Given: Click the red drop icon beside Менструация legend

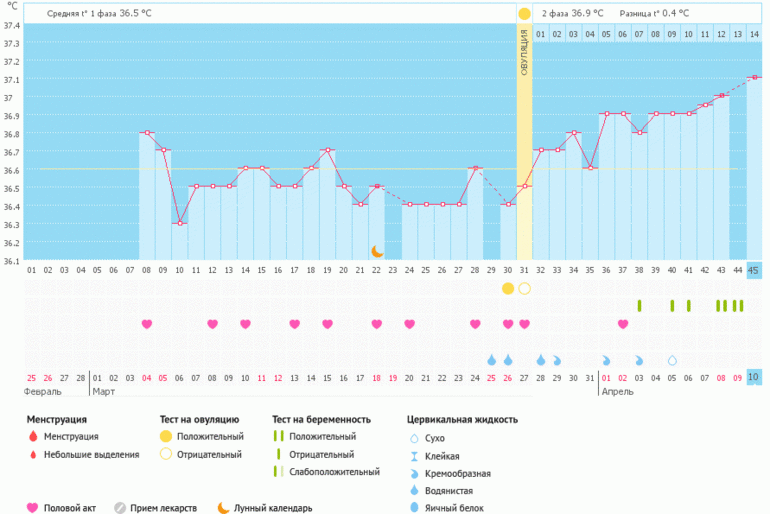Looking at the screenshot, I should [x=33, y=437].
